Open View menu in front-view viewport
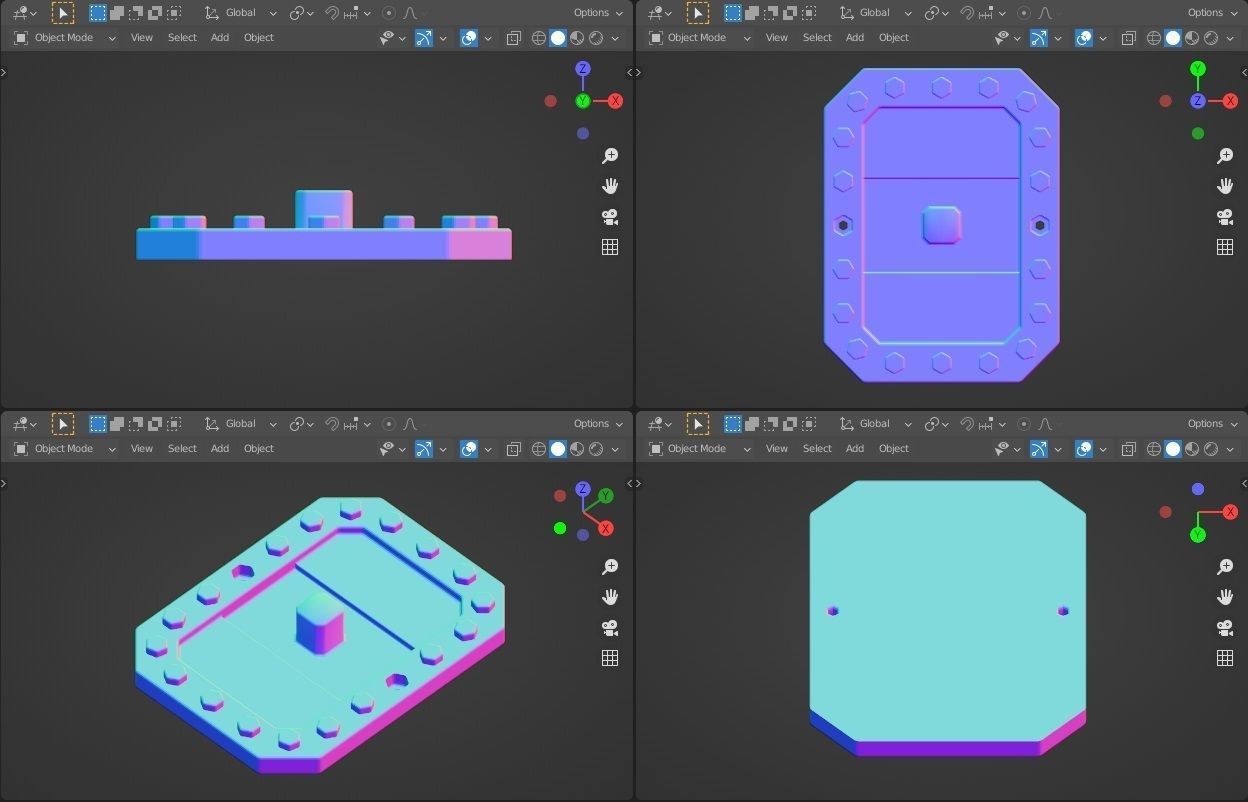 (142, 38)
